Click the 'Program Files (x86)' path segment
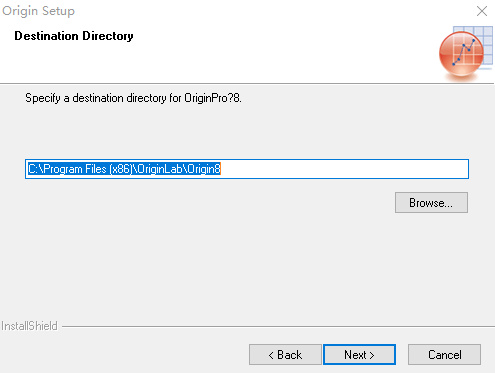Screen dimensions: 495x373 [88, 169]
